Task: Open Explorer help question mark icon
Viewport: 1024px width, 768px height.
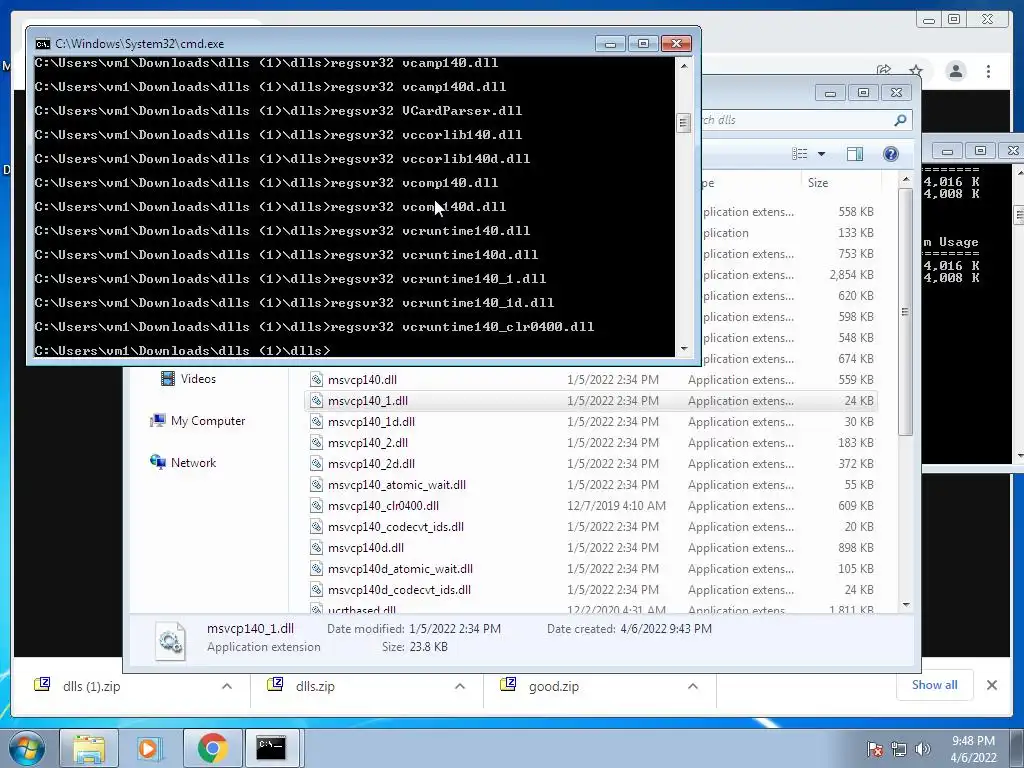Action: tap(890, 154)
